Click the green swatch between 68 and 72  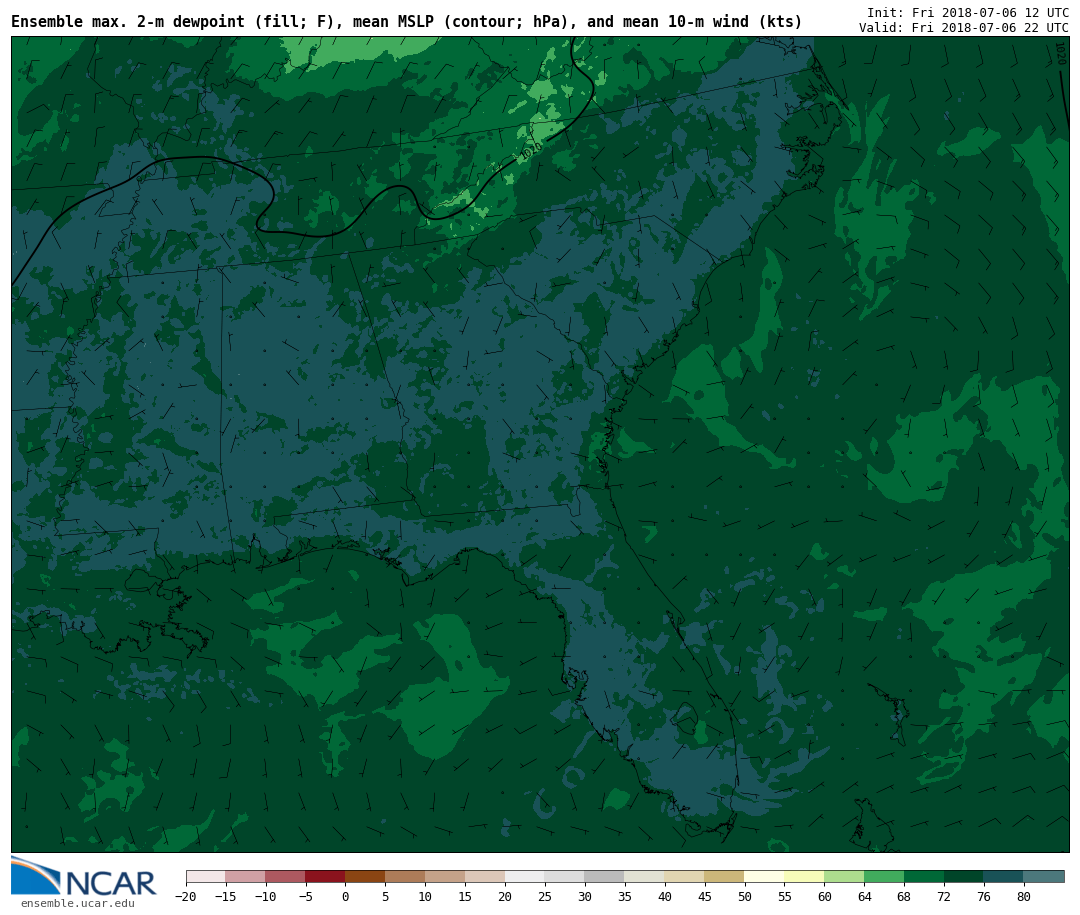924,876
